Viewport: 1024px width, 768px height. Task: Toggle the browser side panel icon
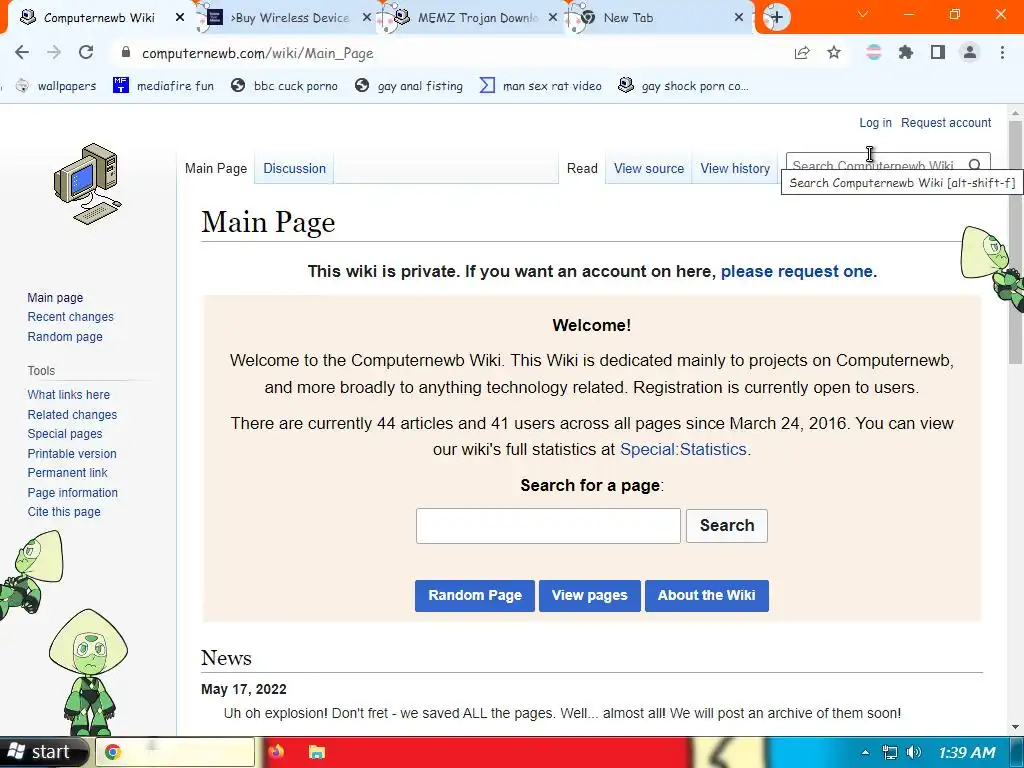click(x=938, y=52)
